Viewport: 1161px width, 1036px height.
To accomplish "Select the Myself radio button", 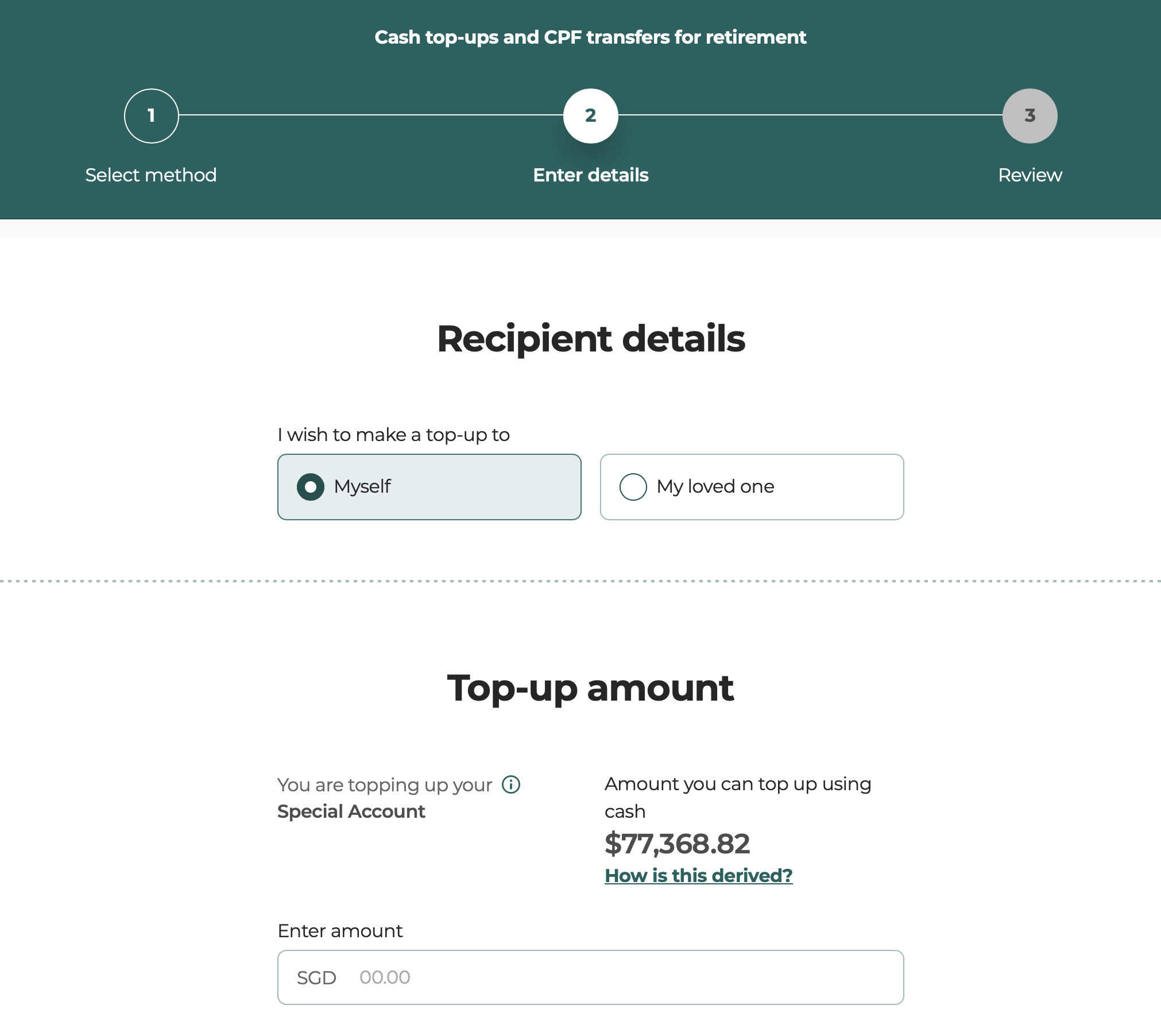I will click(x=311, y=487).
